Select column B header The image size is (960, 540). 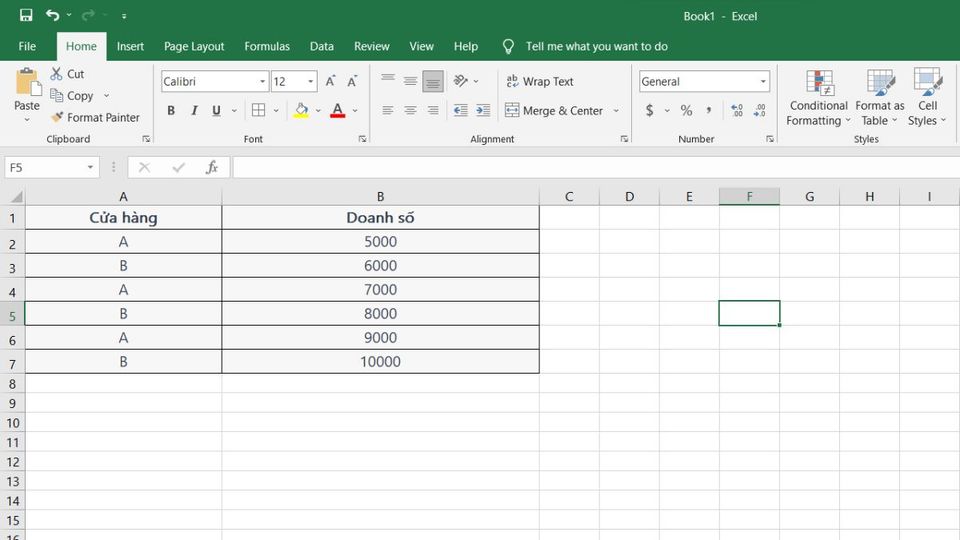380,197
